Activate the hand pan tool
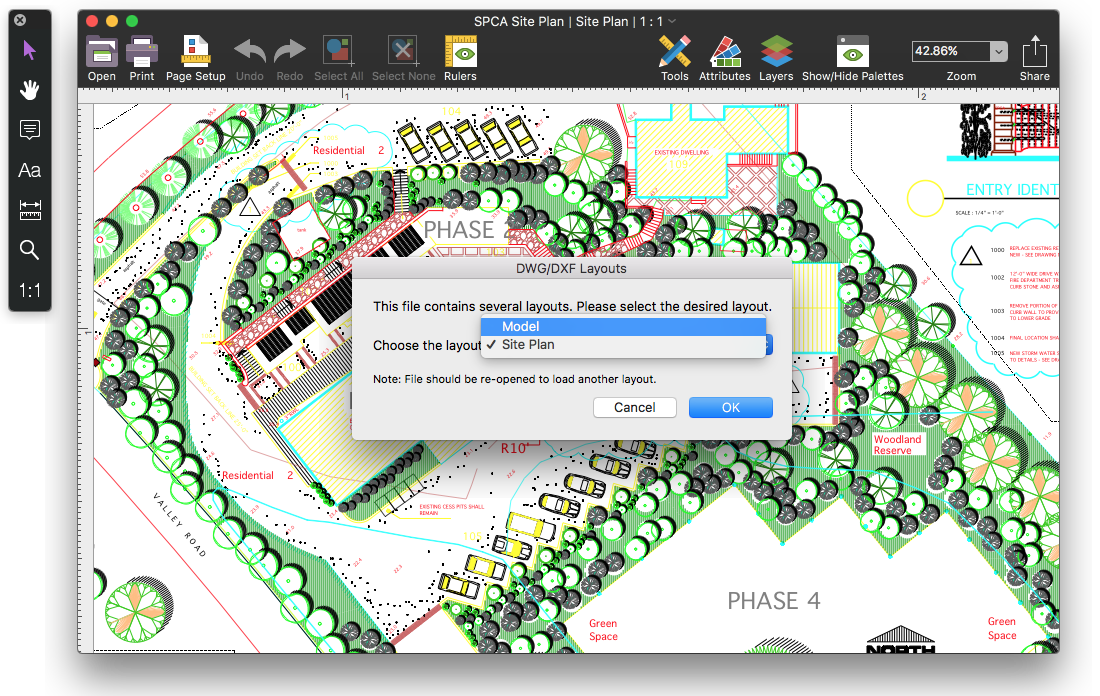 (29, 90)
